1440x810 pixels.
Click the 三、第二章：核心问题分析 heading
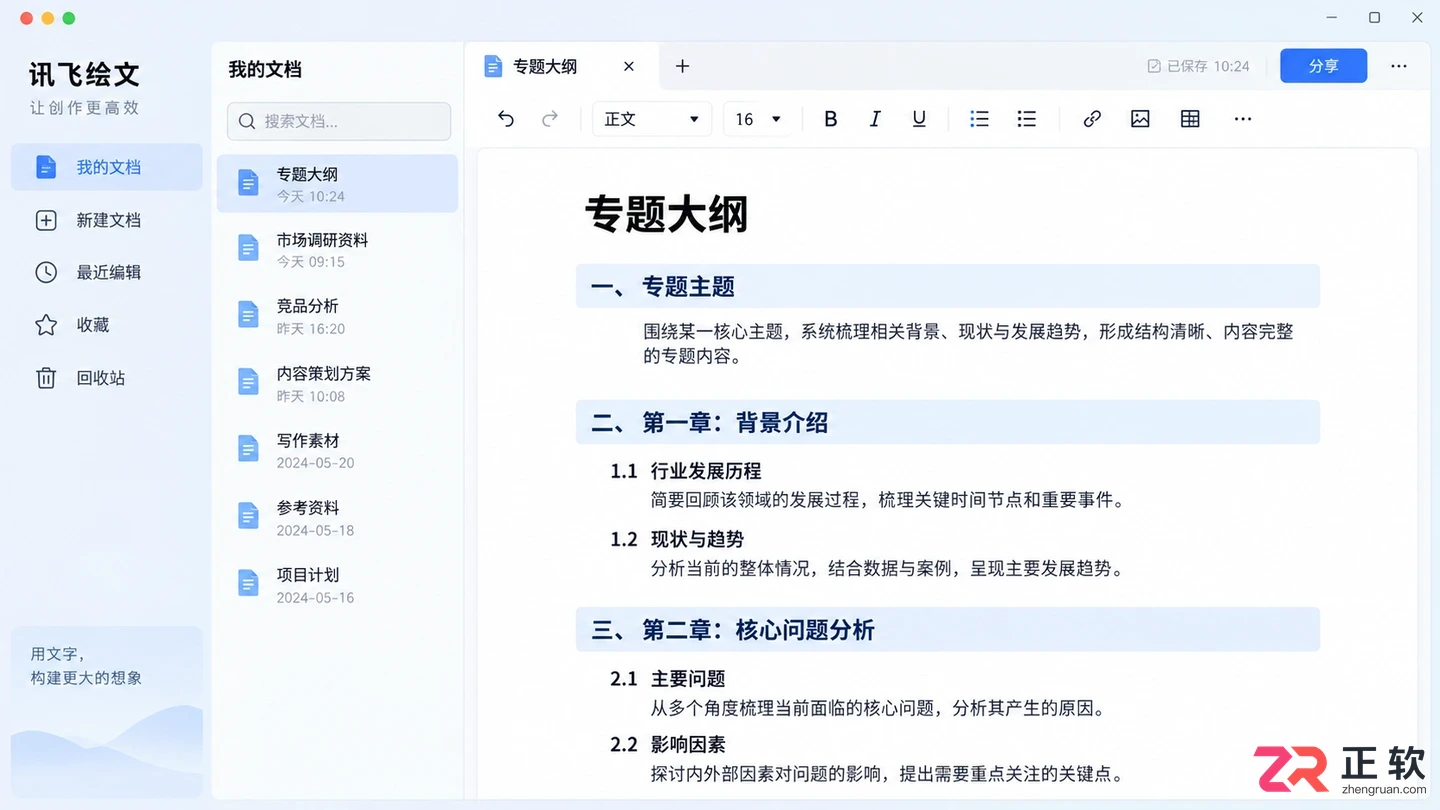point(947,630)
